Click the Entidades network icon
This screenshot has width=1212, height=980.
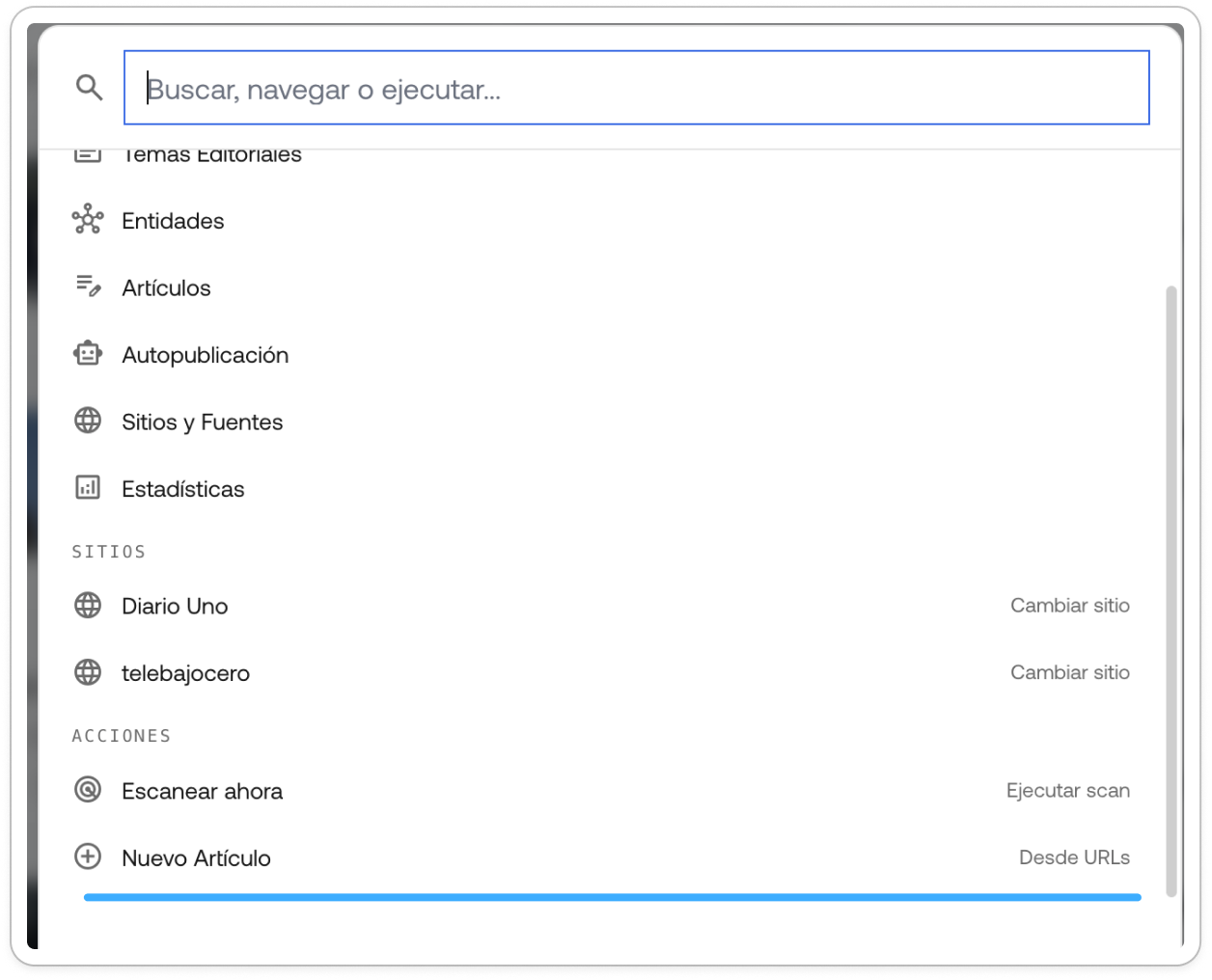click(88, 220)
